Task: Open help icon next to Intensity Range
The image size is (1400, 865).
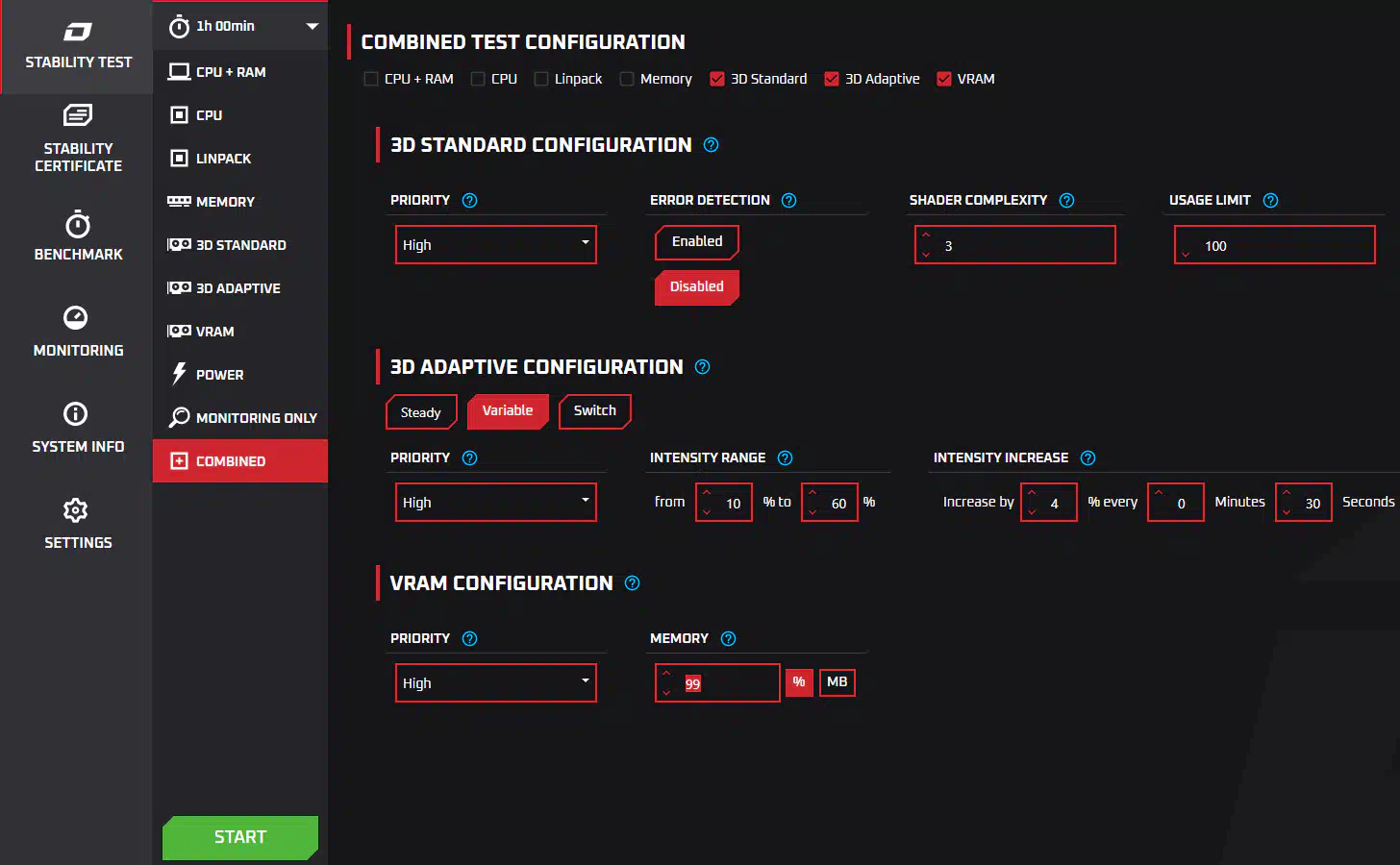Action: click(x=786, y=458)
